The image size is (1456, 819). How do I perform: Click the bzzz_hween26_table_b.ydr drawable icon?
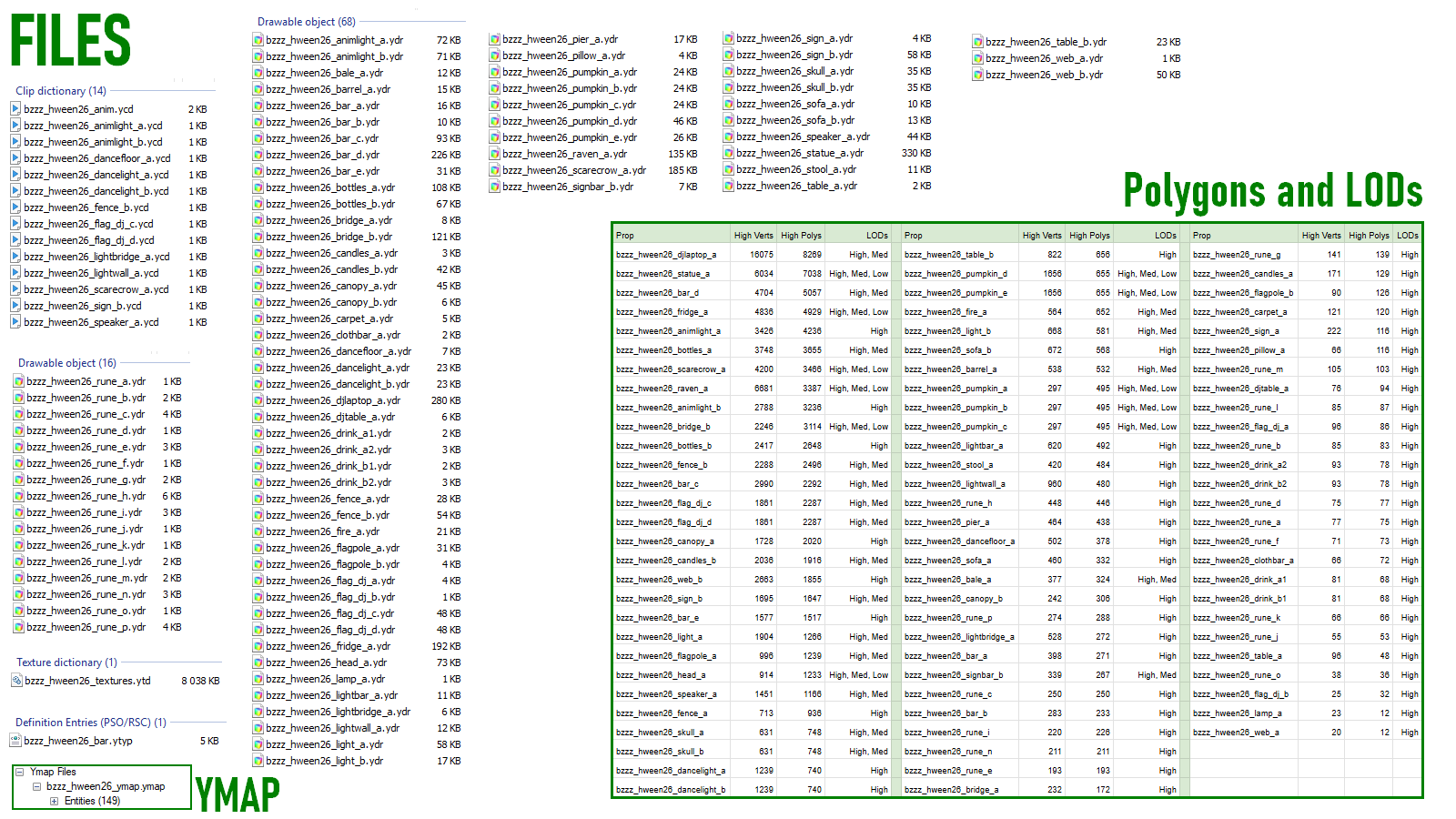(977, 42)
